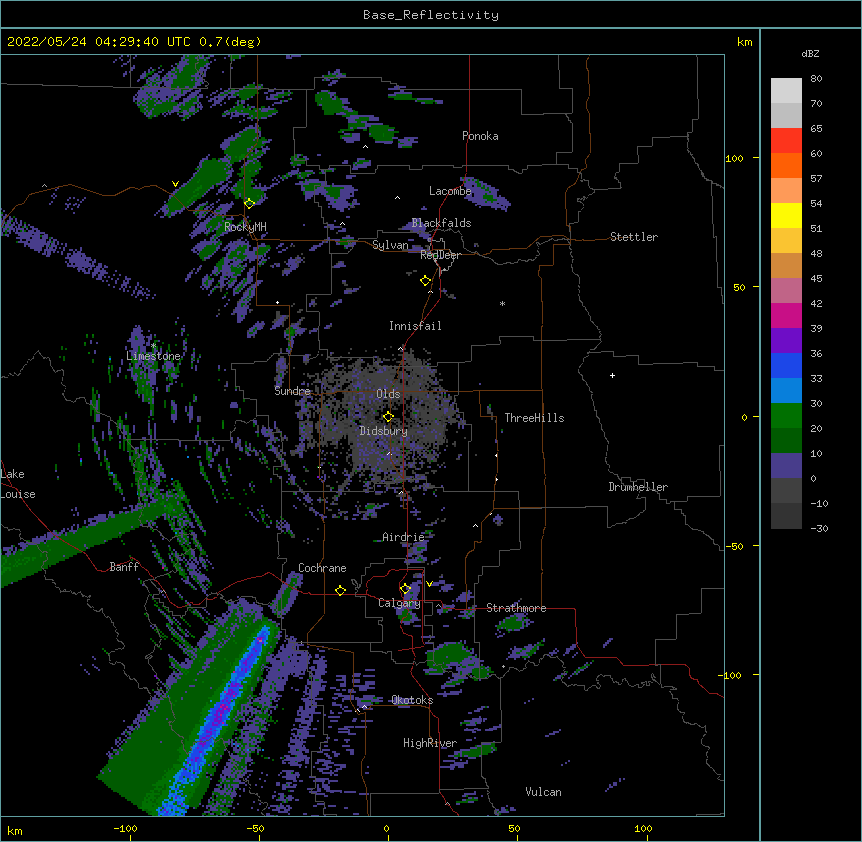Click the 50 tick label on horizontal axis
Viewport: 862px width, 842px height.
point(514,828)
